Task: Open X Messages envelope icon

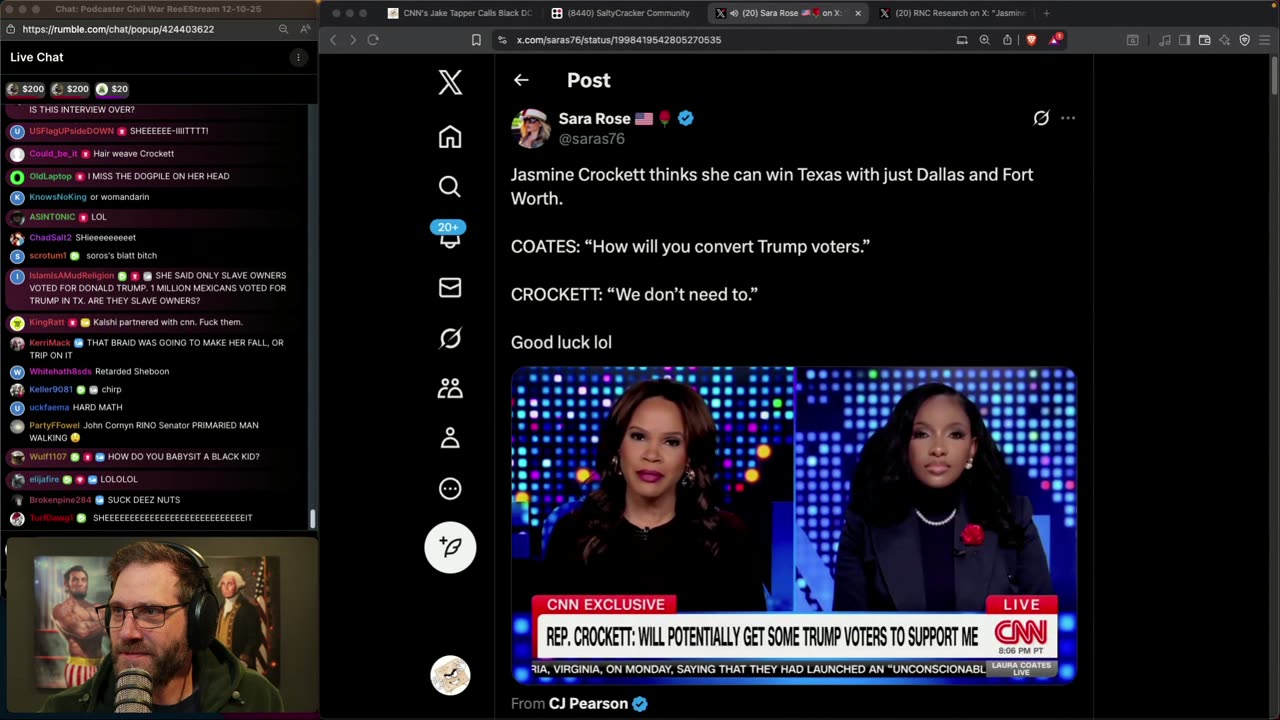Action: coord(450,288)
